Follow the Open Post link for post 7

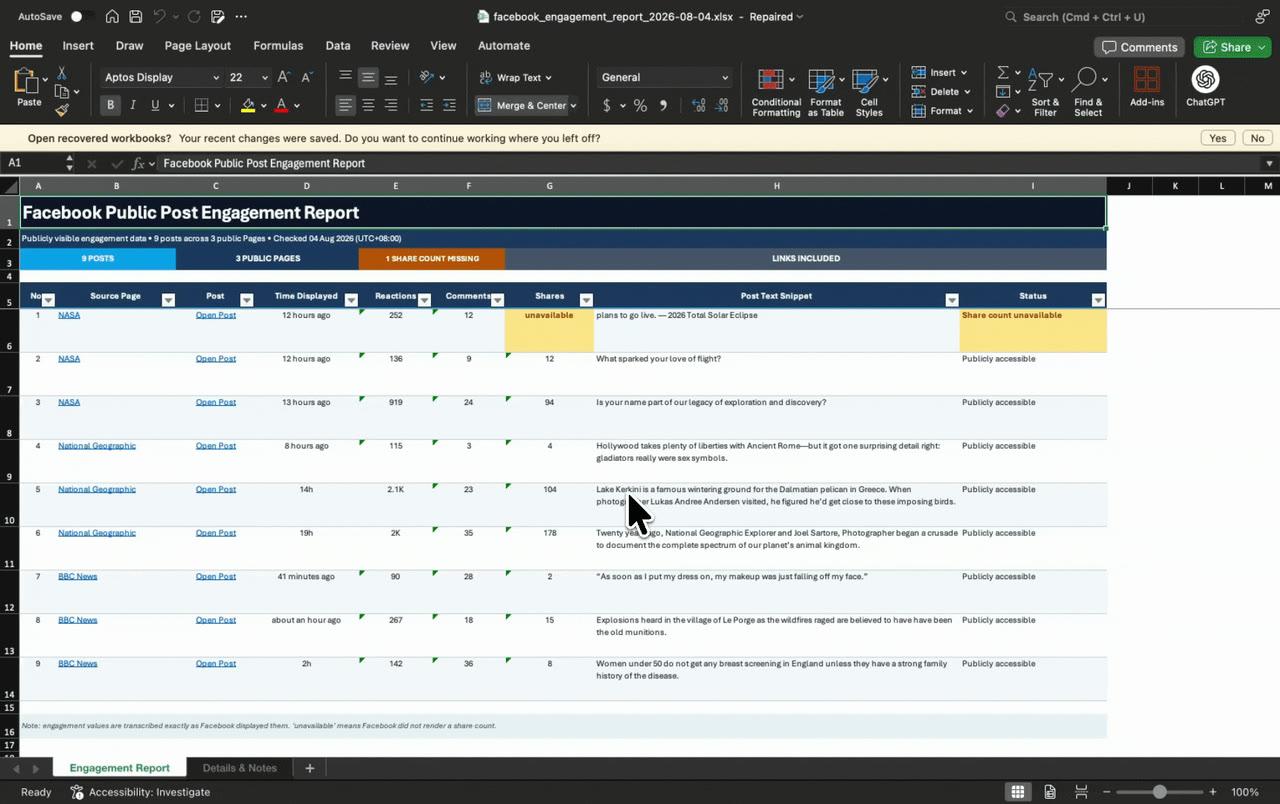216,576
